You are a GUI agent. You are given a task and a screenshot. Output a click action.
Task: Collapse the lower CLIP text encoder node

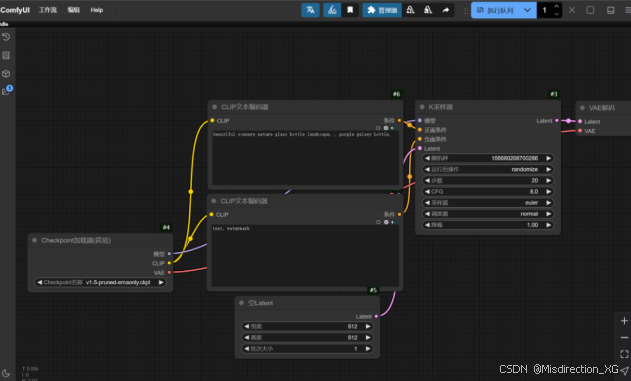click(214, 201)
